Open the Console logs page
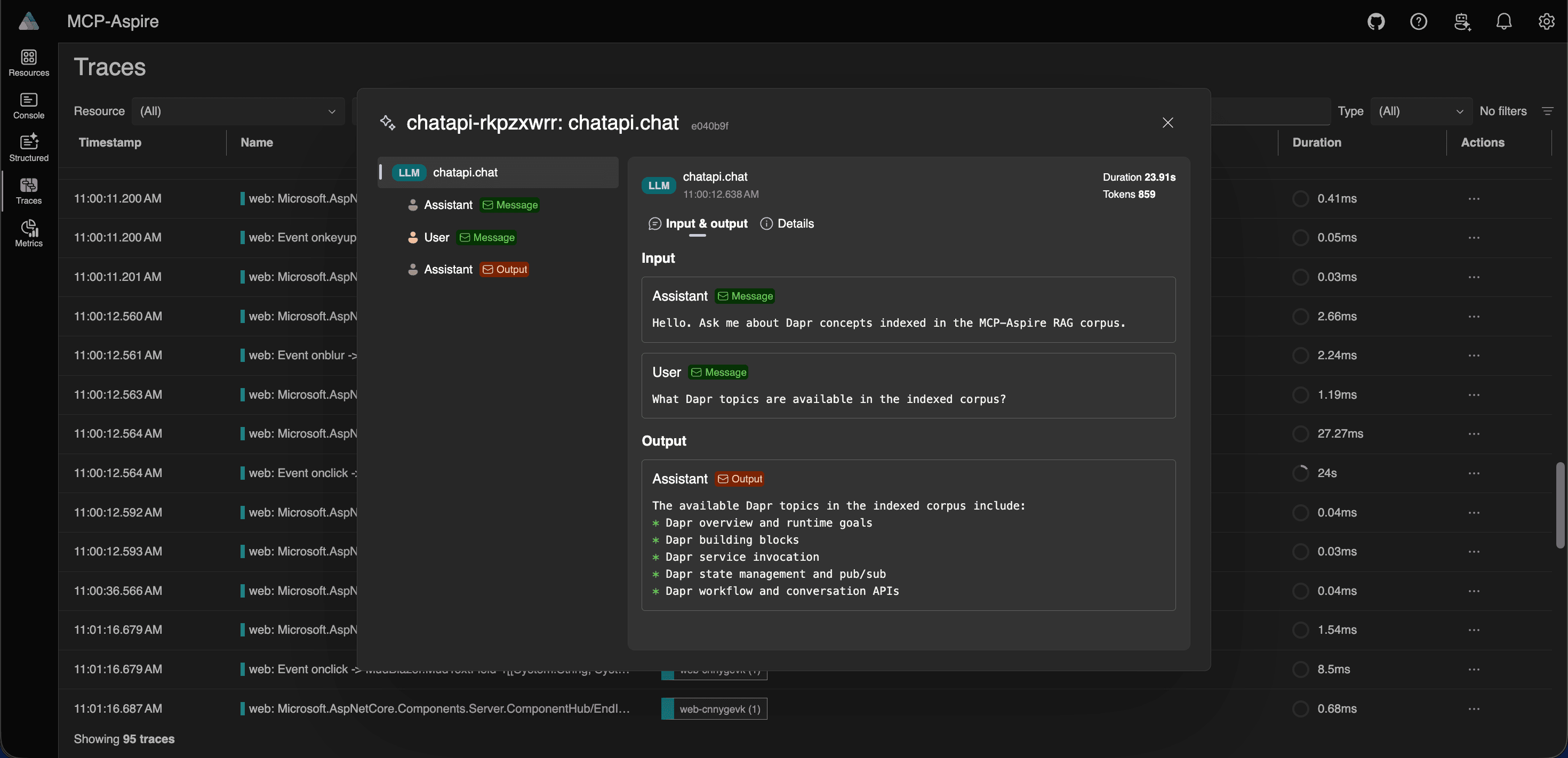 pos(29,106)
